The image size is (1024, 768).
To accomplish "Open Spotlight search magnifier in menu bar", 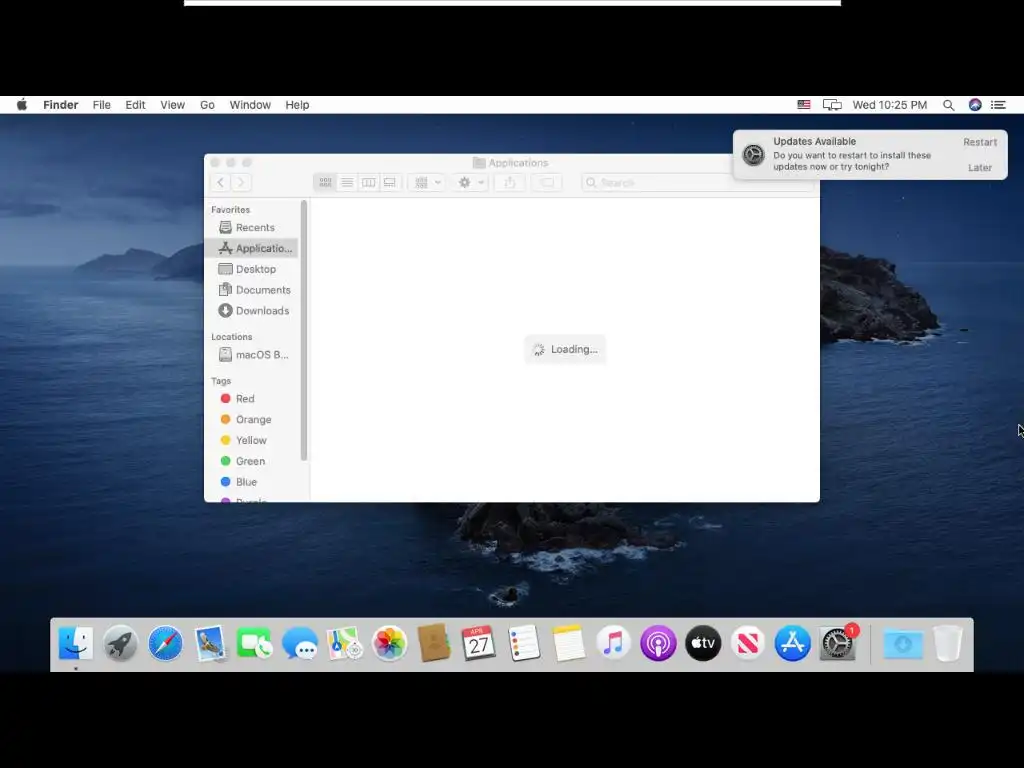I will pos(948,105).
